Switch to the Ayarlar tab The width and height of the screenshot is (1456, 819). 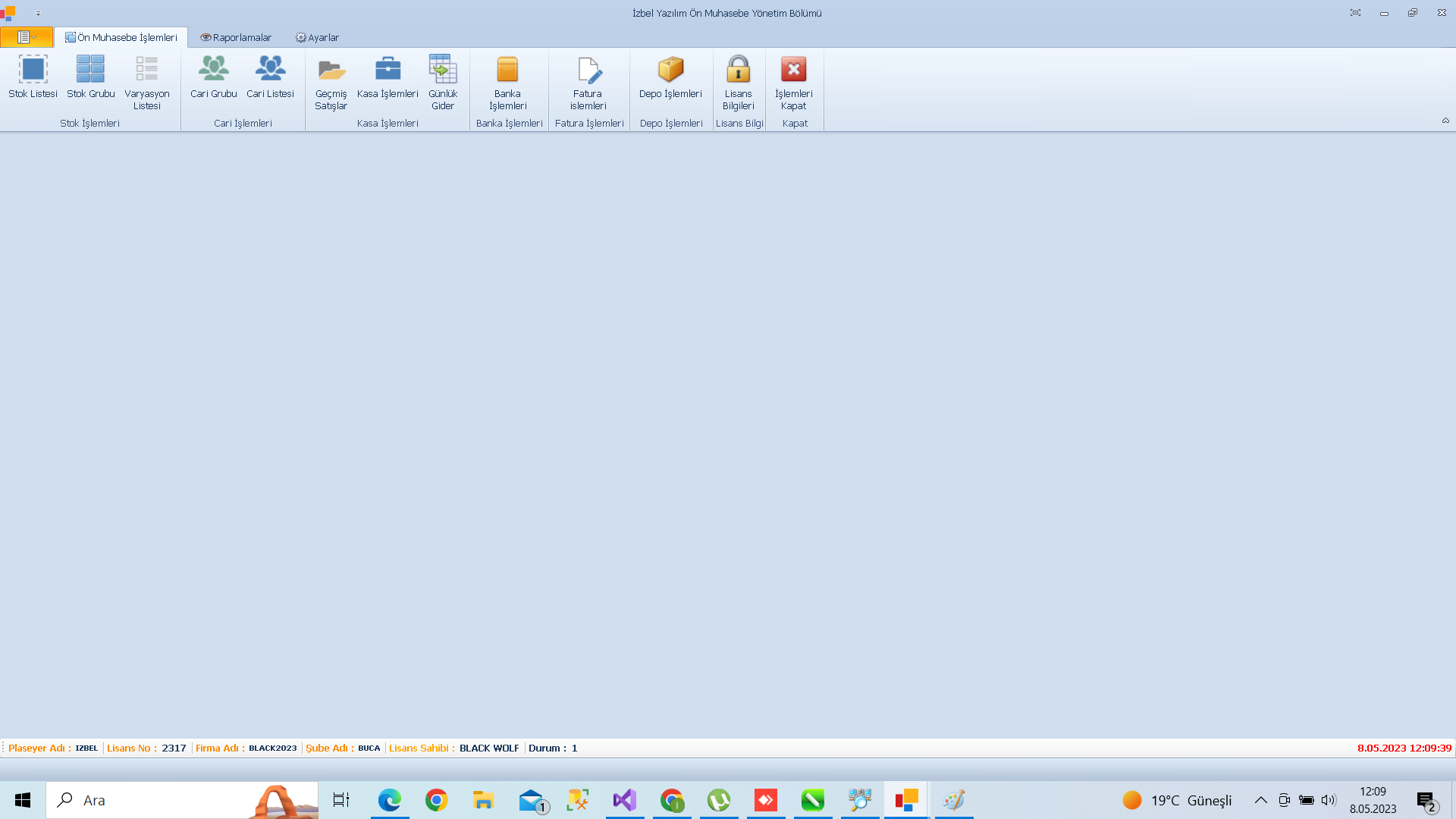317,37
